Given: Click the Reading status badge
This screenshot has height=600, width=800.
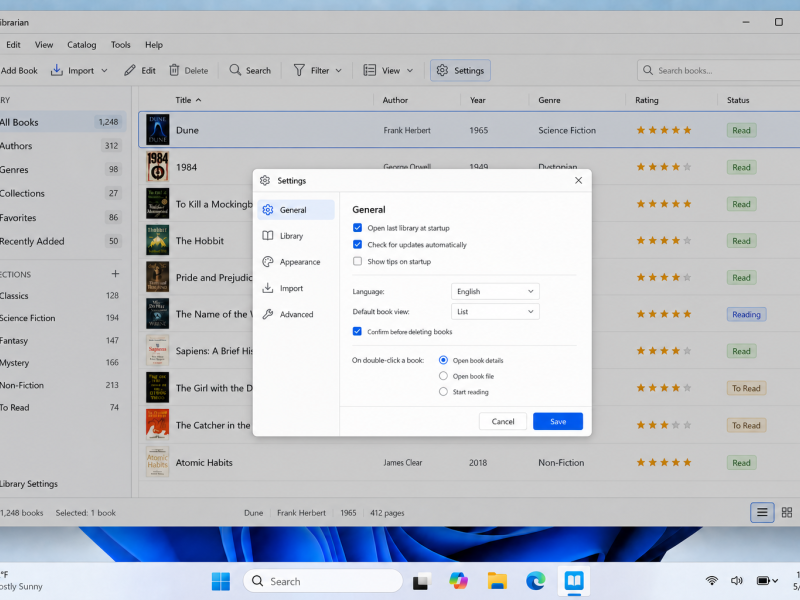Looking at the screenshot, I should pyautogui.click(x=746, y=314).
